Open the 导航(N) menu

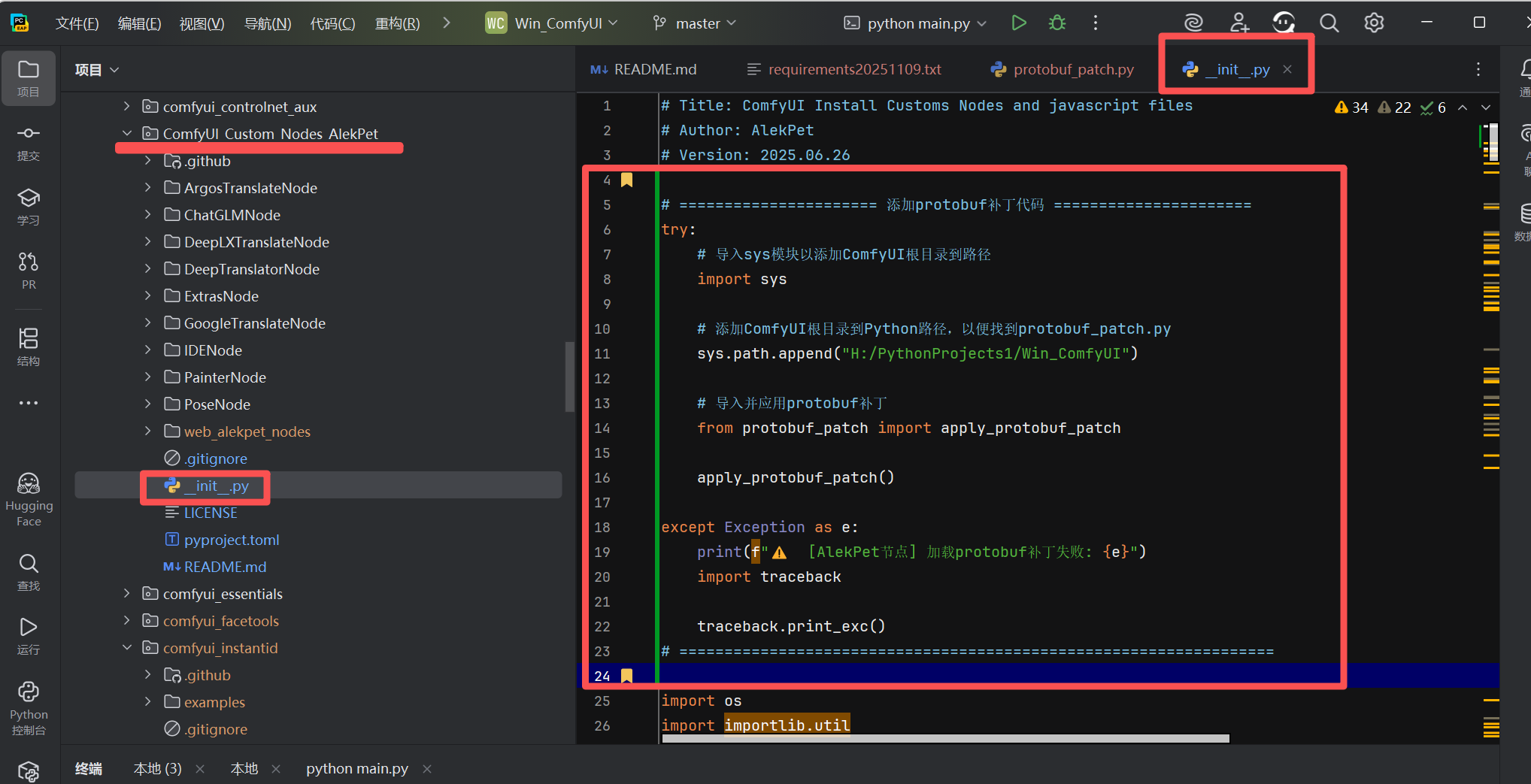pyautogui.click(x=268, y=23)
